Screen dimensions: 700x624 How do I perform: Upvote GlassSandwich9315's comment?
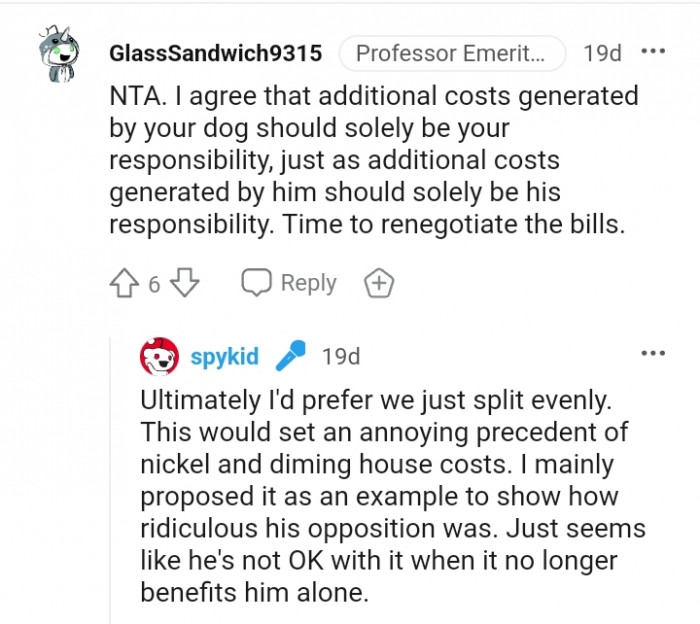coord(123,283)
